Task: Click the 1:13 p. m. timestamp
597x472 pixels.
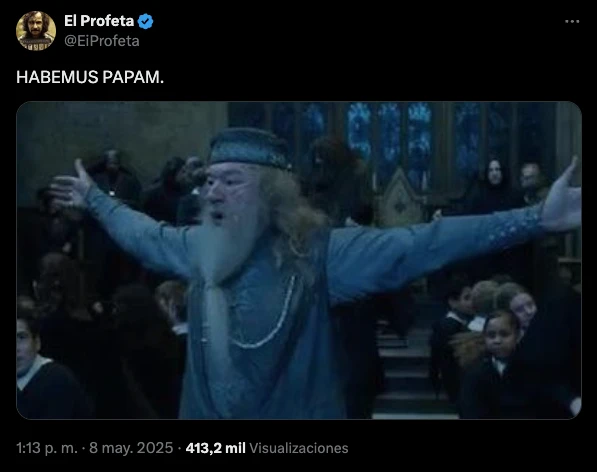Action: (46, 448)
